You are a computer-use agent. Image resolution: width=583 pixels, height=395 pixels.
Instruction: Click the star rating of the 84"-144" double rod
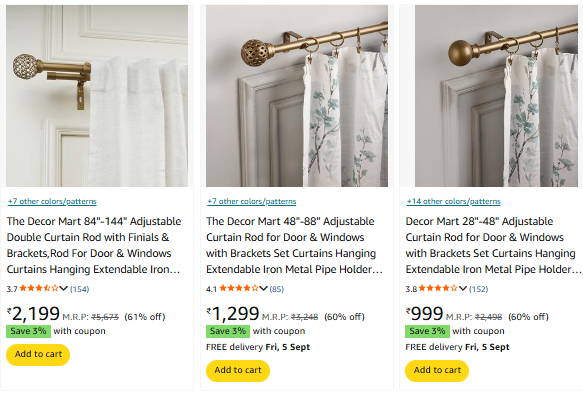tap(39, 288)
